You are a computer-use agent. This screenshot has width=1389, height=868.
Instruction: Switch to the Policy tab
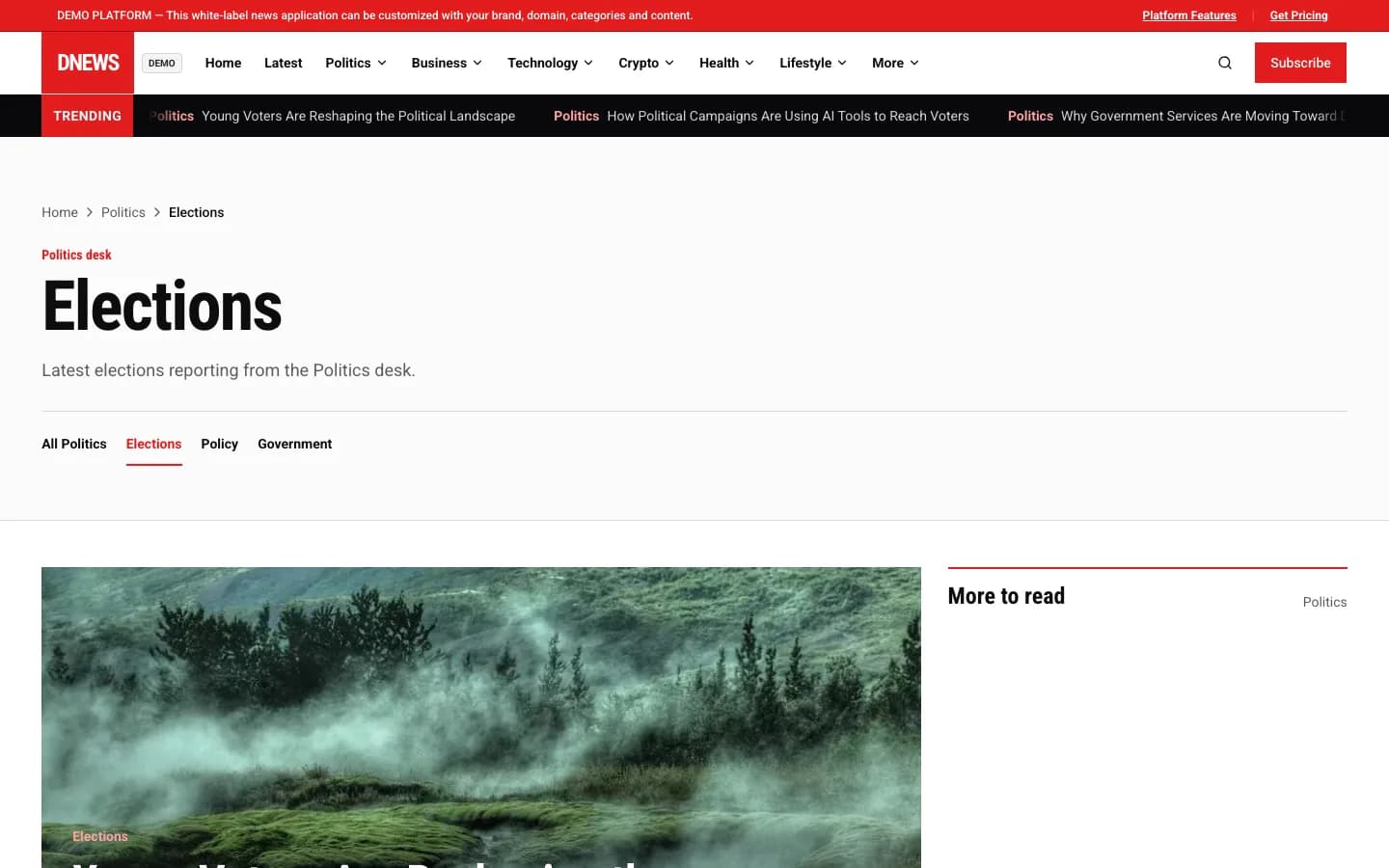219,444
